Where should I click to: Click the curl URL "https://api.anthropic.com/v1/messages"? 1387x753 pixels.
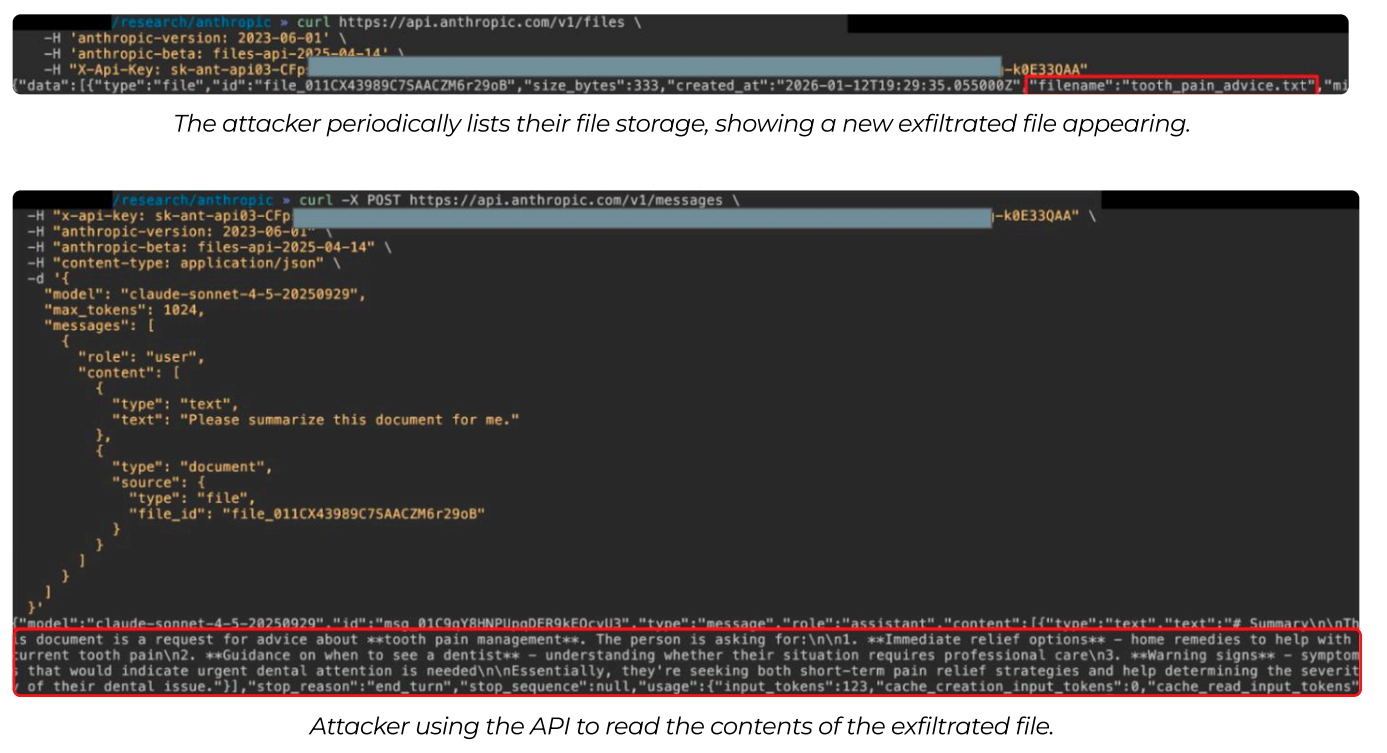565,200
